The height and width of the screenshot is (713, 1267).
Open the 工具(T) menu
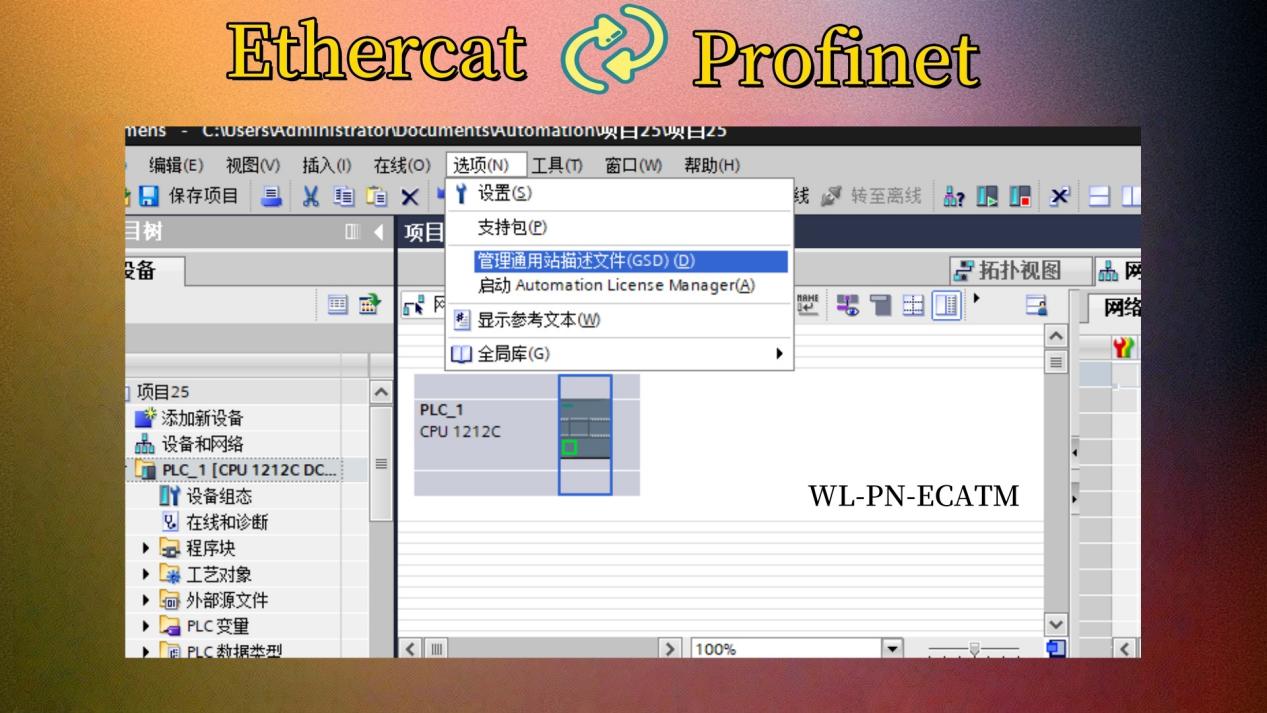558,165
